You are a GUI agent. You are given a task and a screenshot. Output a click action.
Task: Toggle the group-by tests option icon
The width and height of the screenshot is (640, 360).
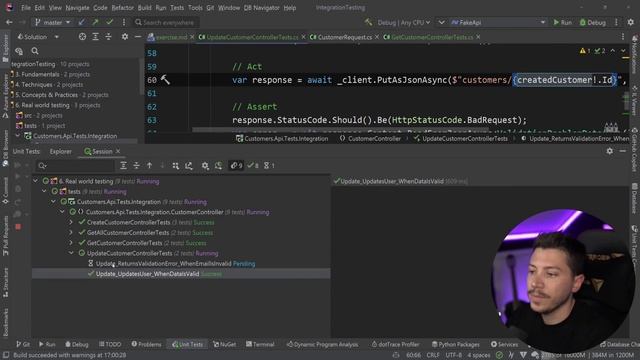coord(176,165)
